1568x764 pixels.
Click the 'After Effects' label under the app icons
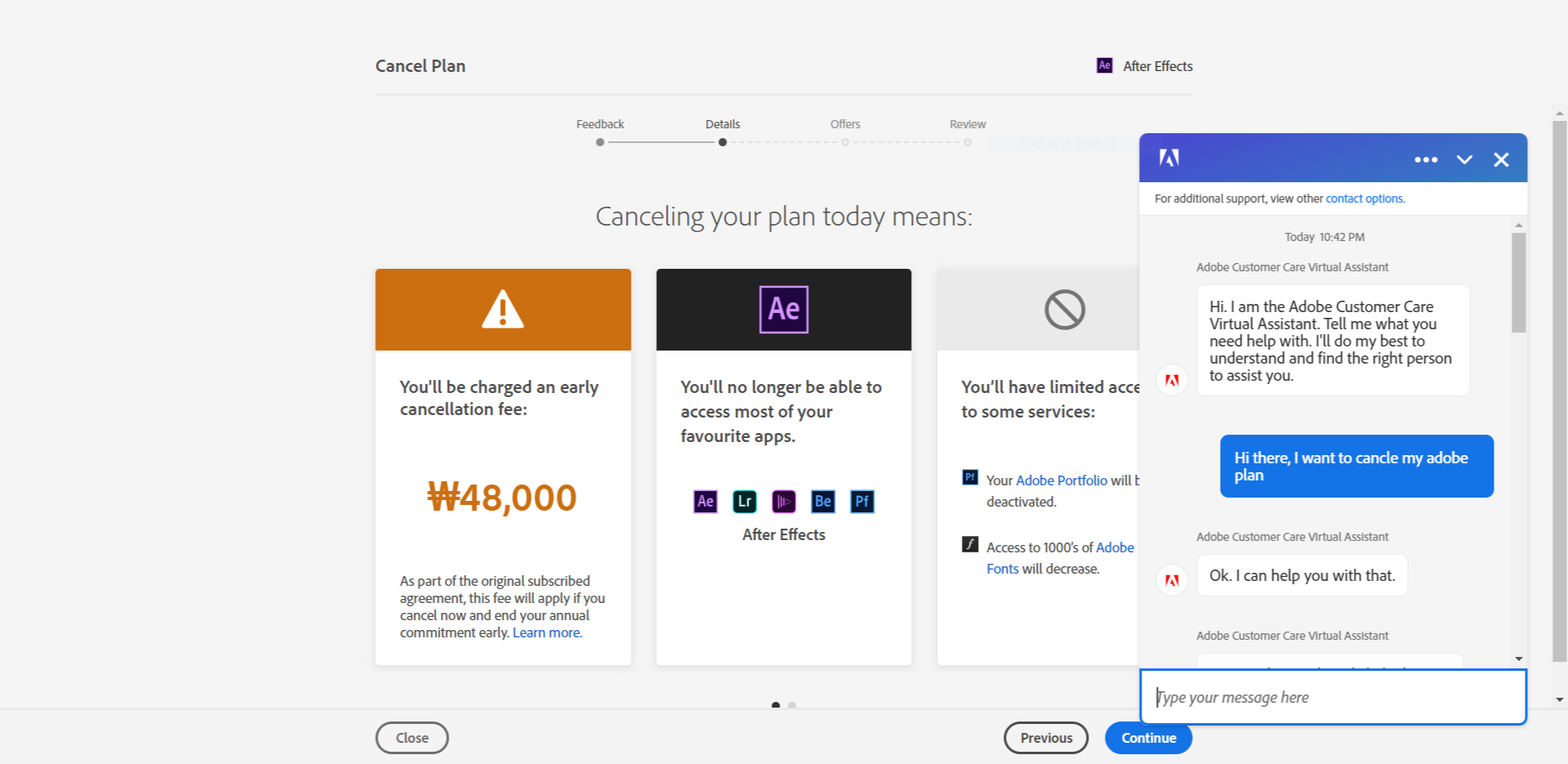(x=784, y=534)
